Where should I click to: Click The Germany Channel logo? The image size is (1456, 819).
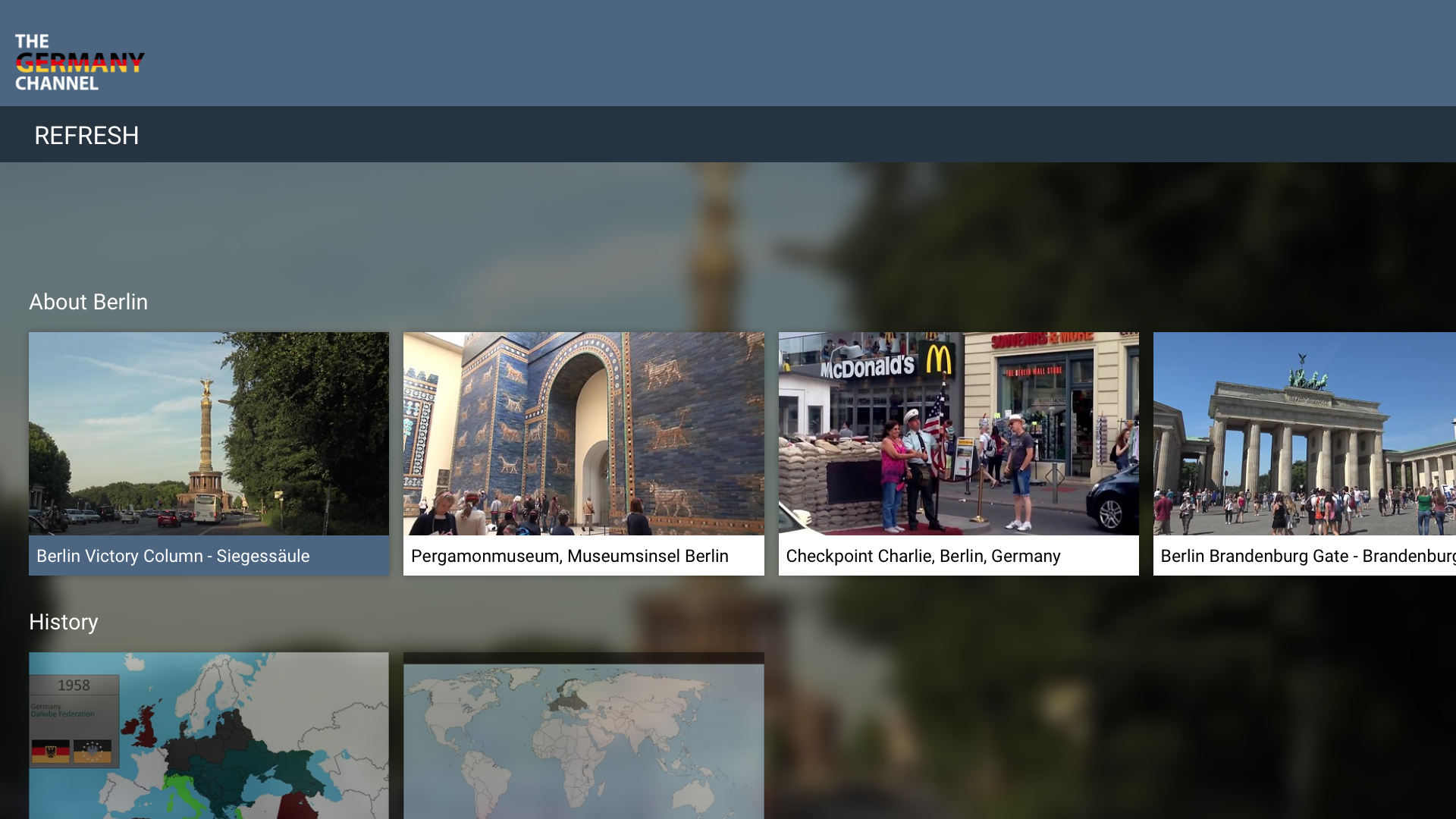click(x=80, y=61)
